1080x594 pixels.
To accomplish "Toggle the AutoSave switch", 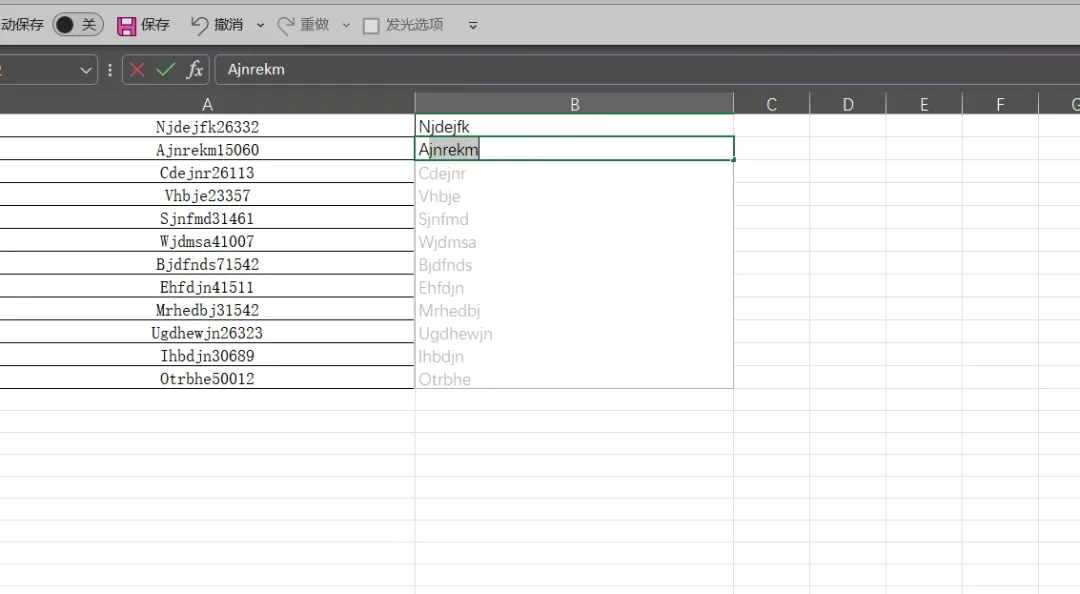I will point(78,25).
